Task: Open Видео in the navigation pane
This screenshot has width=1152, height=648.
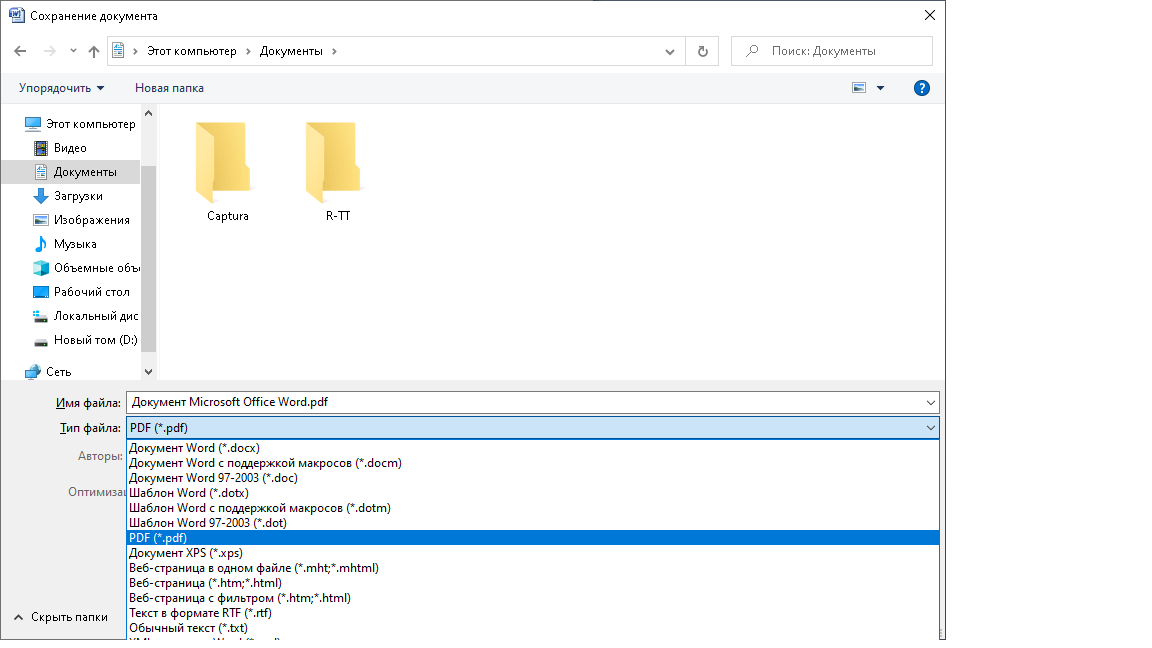Action: pyautogui.click(x=60, y=148)
